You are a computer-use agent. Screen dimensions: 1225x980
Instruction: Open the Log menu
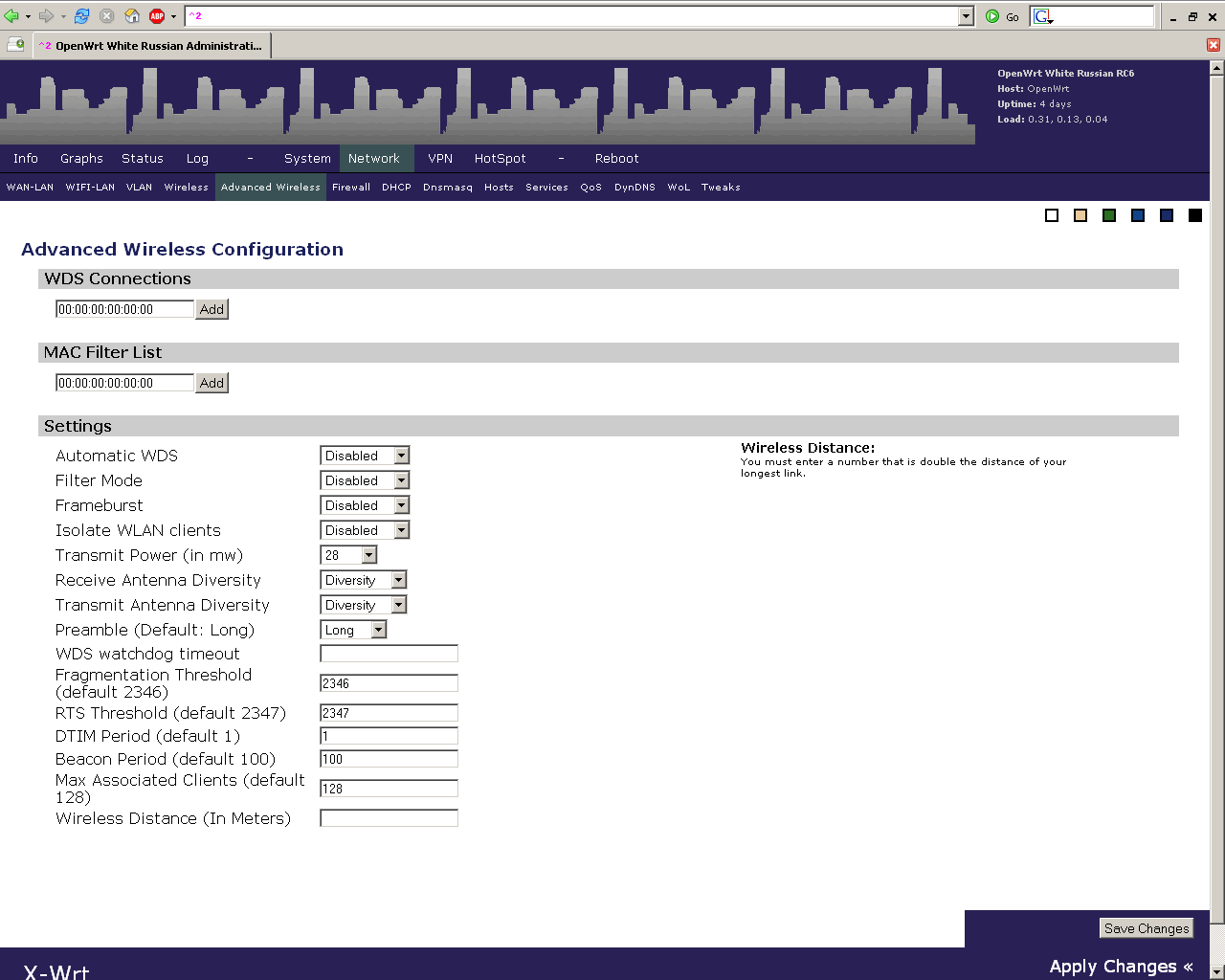[x=197, y=159]
